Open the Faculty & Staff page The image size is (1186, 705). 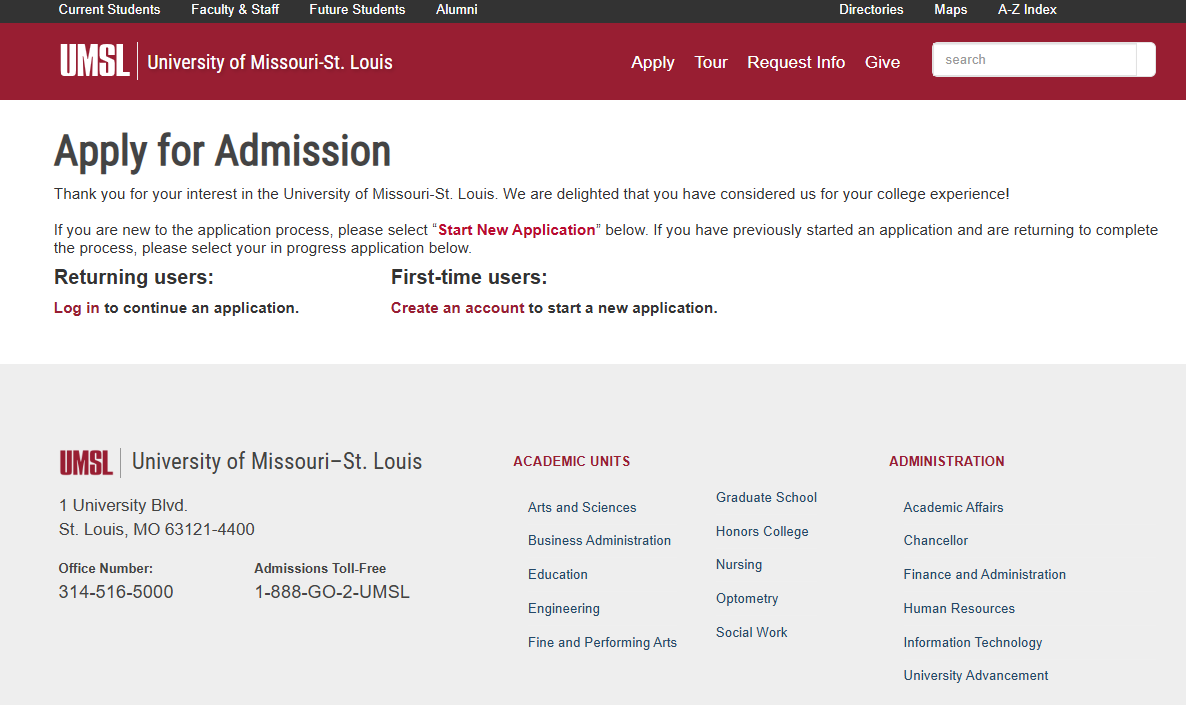(234, 10)
